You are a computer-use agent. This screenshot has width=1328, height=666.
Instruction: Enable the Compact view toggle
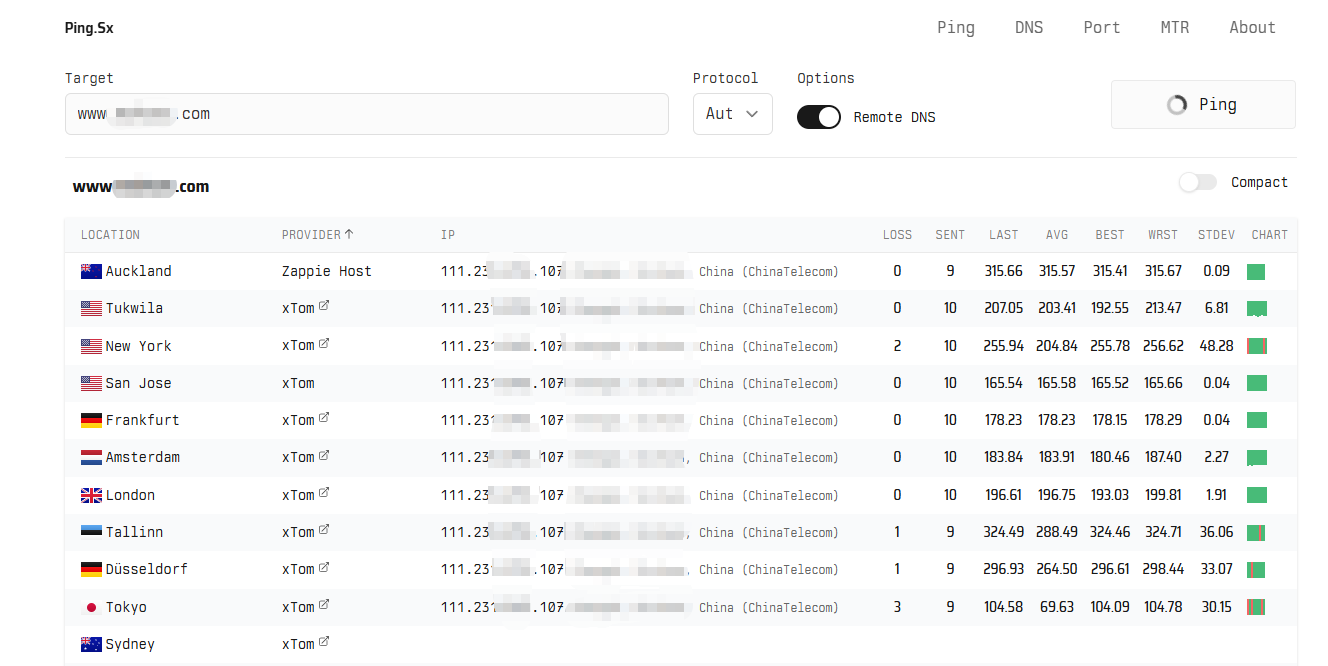click(1197, 182)
